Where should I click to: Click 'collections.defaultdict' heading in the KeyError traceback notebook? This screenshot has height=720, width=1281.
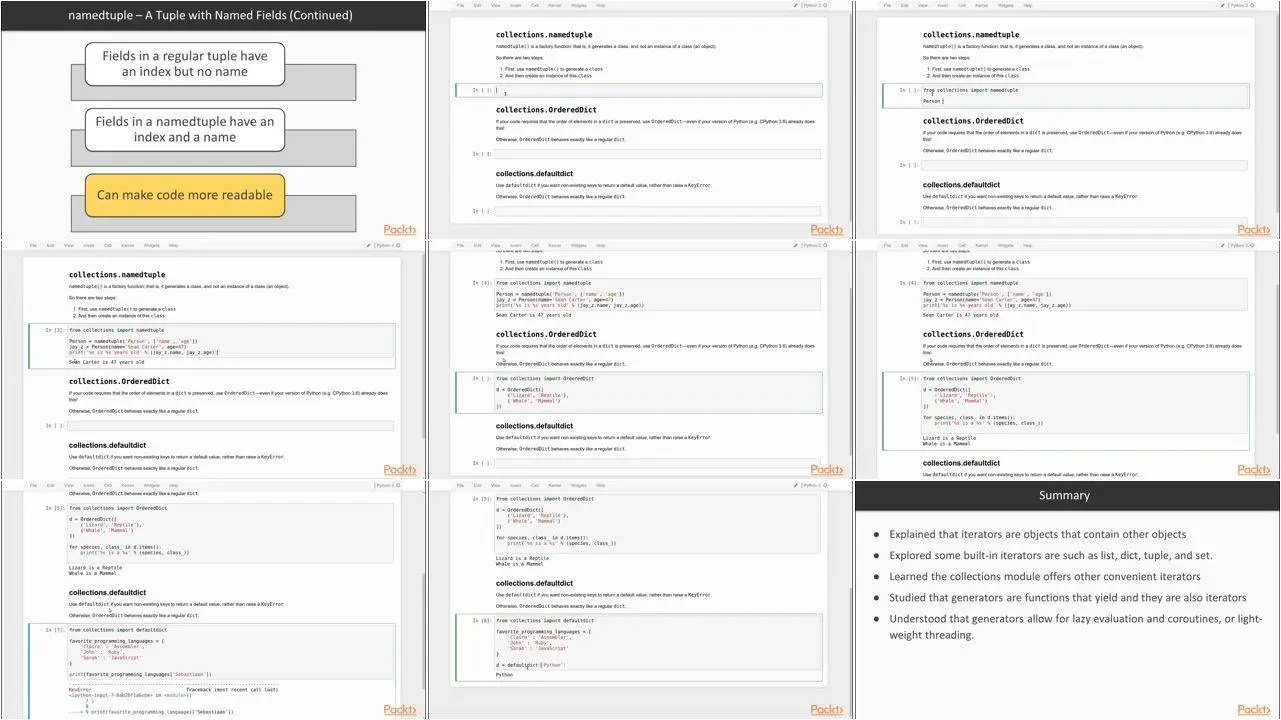point(107,593)
